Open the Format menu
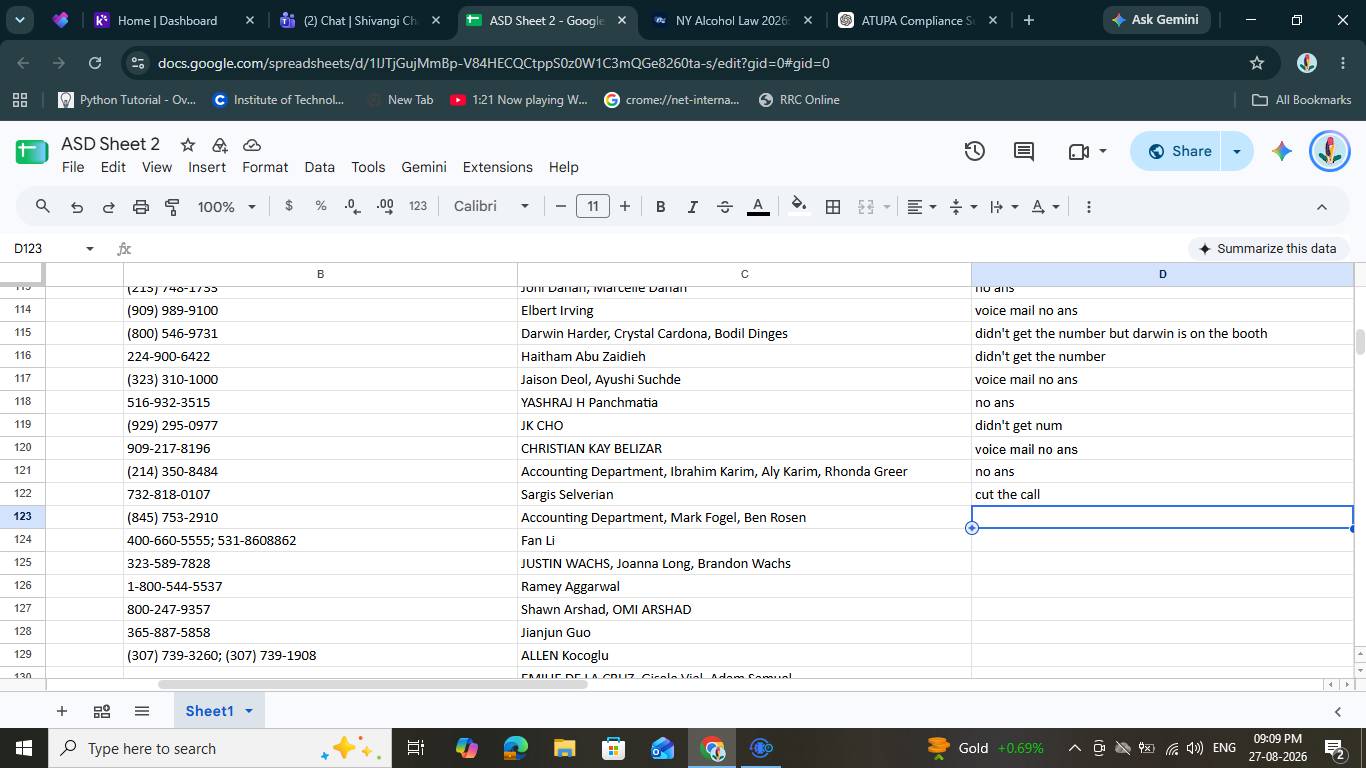 [265, 167]
